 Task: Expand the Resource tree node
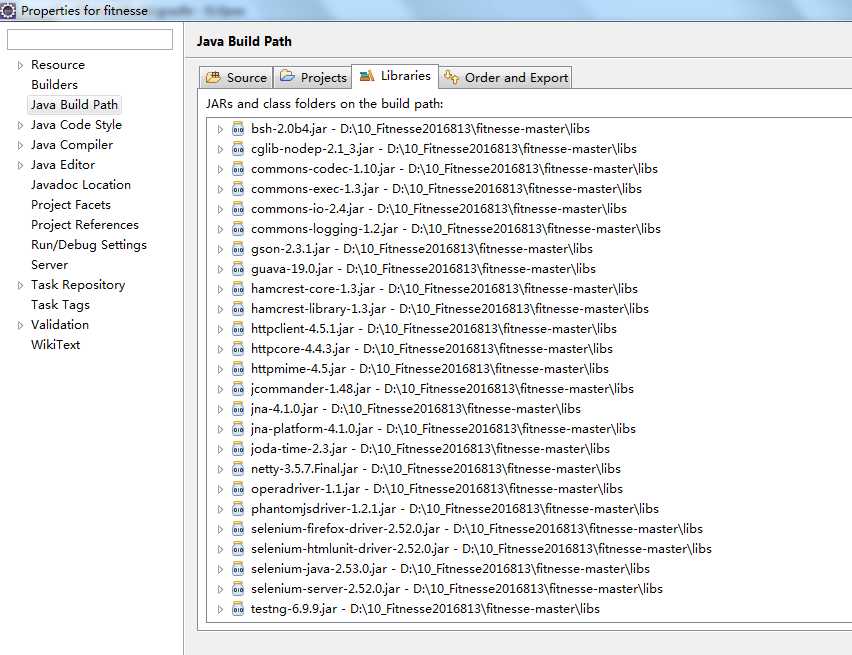[20, 65]
